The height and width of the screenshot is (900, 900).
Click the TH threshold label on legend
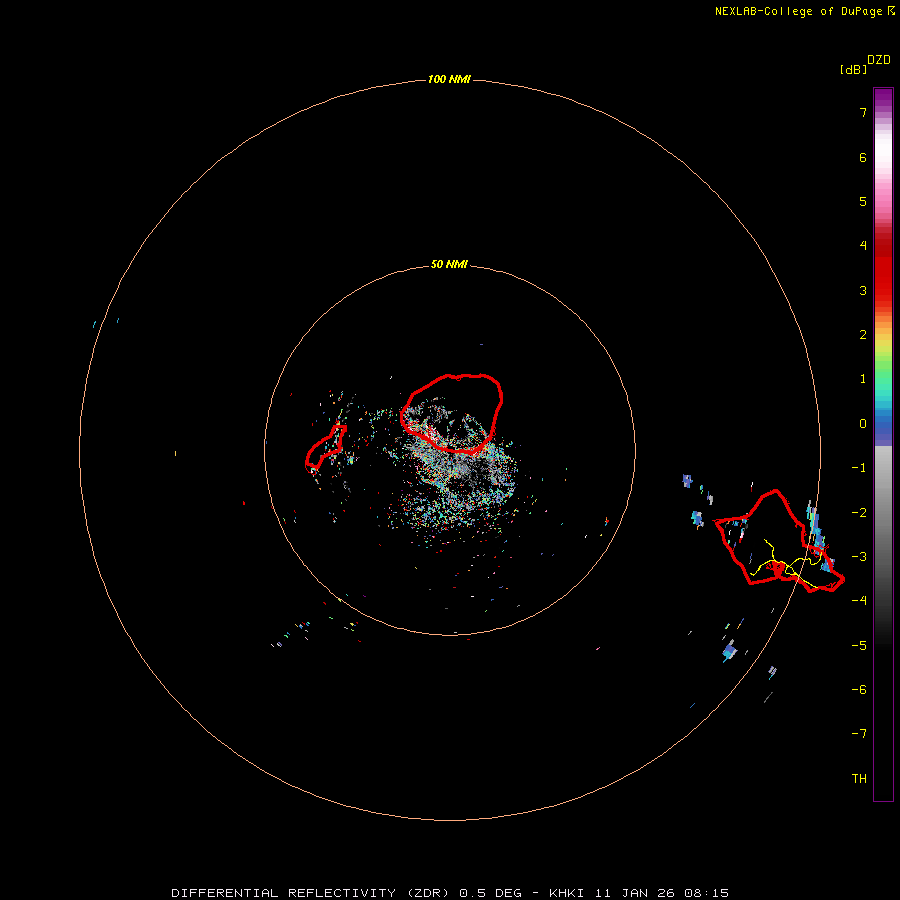pyautogui.click(x=859, y=779)
